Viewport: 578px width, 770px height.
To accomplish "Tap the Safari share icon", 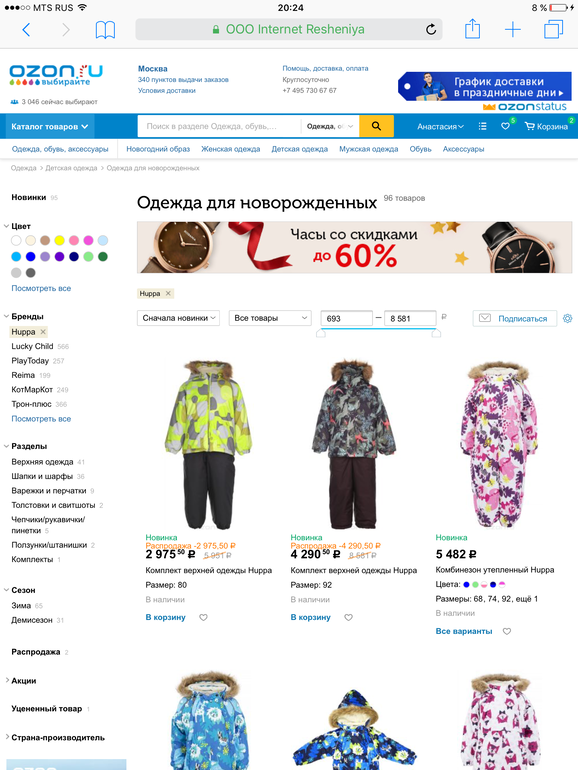I will pyautogui.click(x=472, y=29).
